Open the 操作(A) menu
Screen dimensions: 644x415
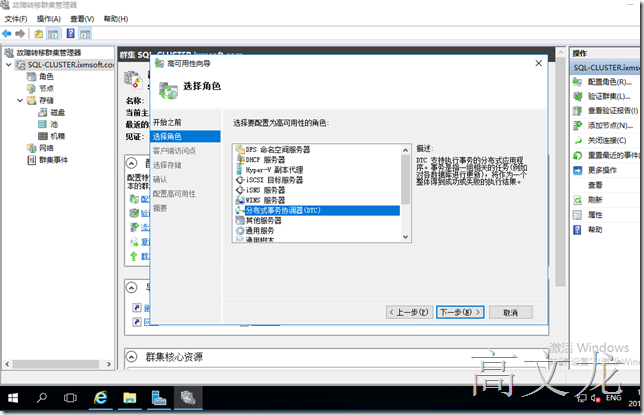(x=48, y=19)
